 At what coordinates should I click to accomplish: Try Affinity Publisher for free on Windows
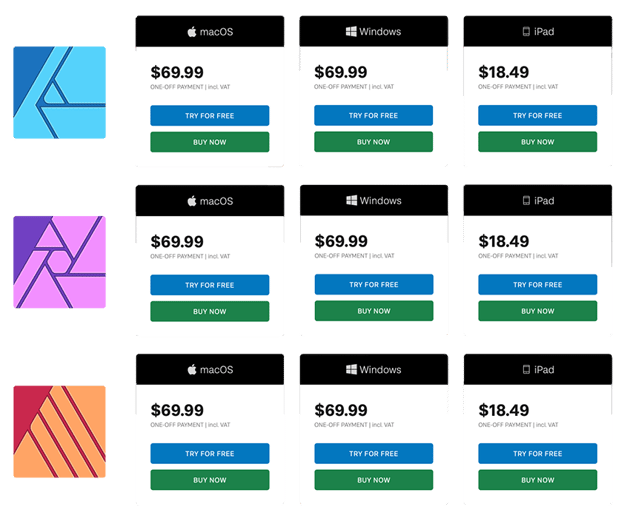[x=374, y=453]
